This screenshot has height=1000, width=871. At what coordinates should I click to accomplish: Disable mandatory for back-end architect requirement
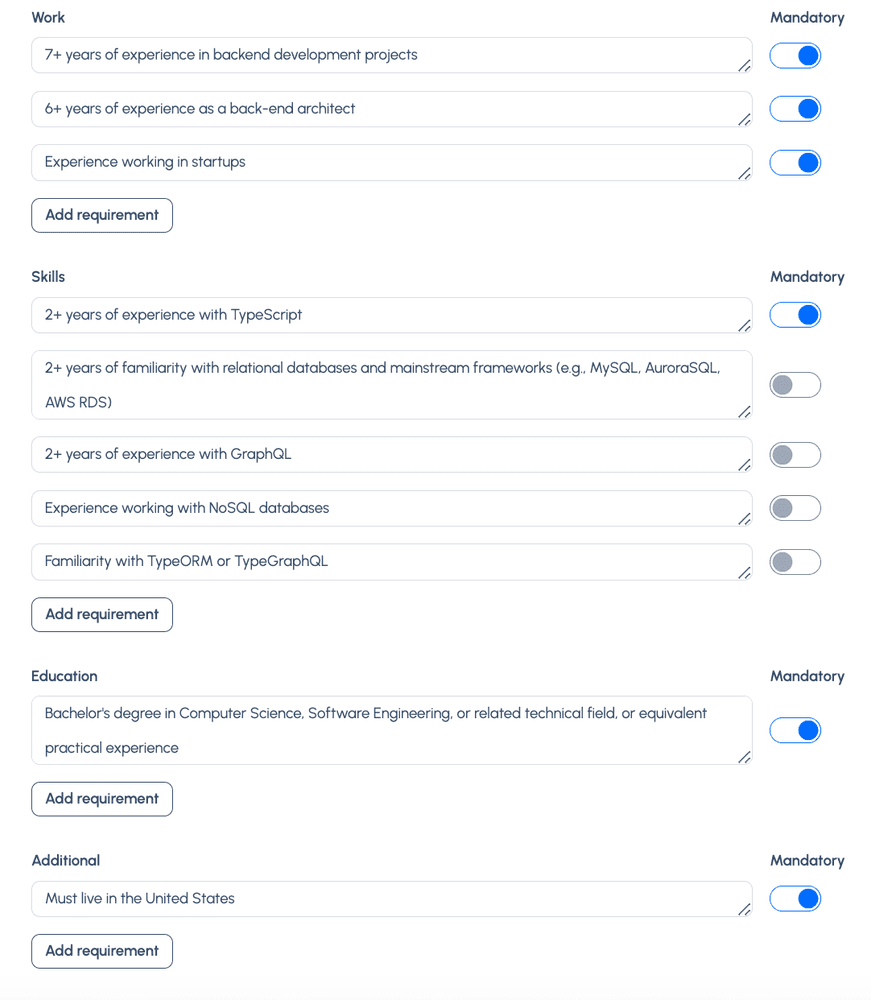tap(794, 109)
